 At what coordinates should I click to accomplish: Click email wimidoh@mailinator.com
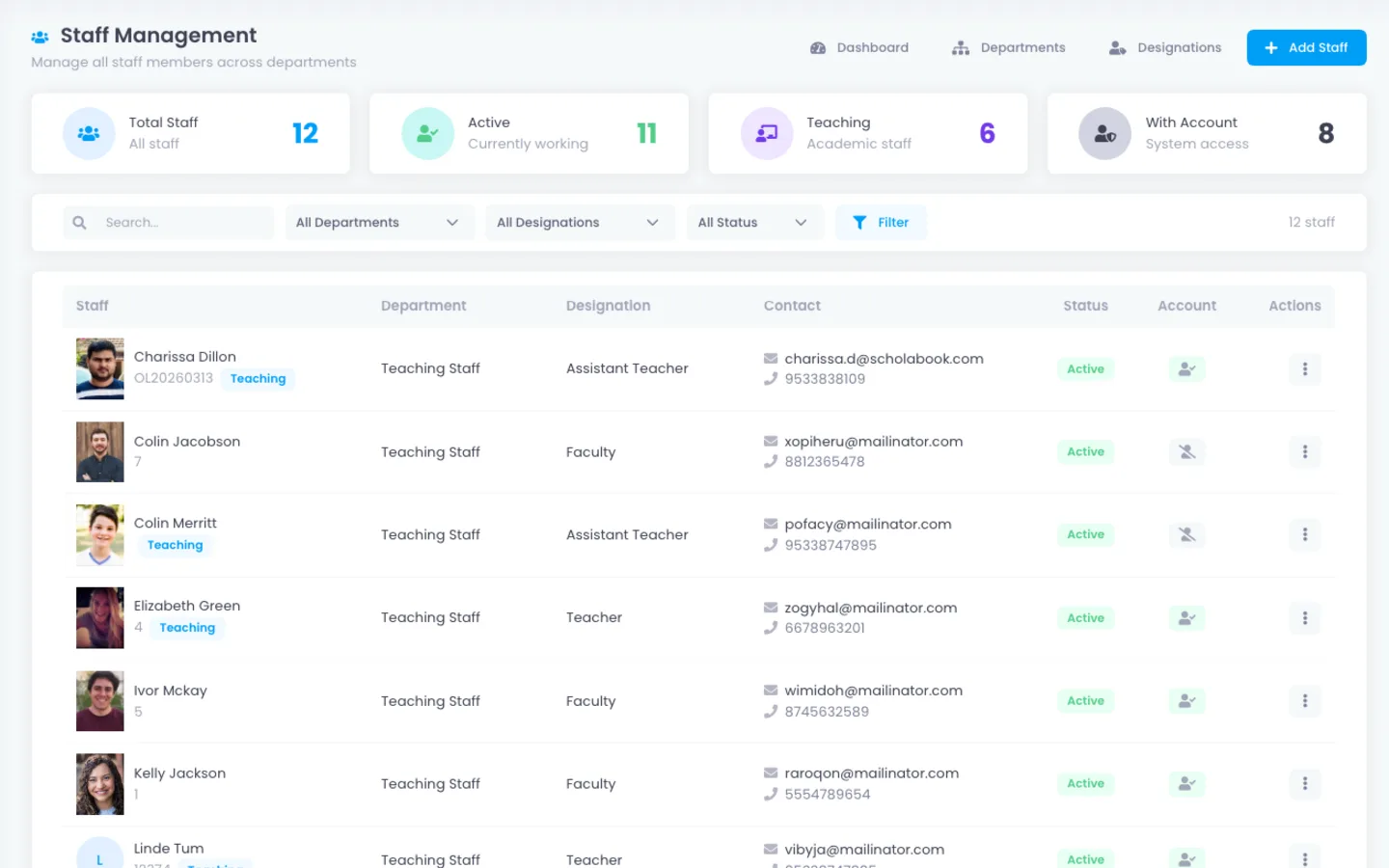873,691
